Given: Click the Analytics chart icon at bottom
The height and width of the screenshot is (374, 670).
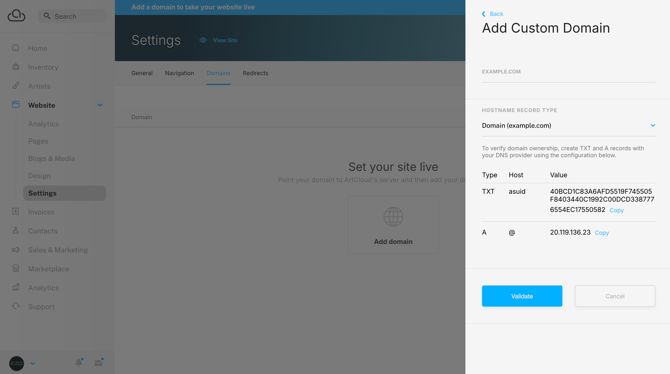Looking at the screenshot, I should 16,287.
